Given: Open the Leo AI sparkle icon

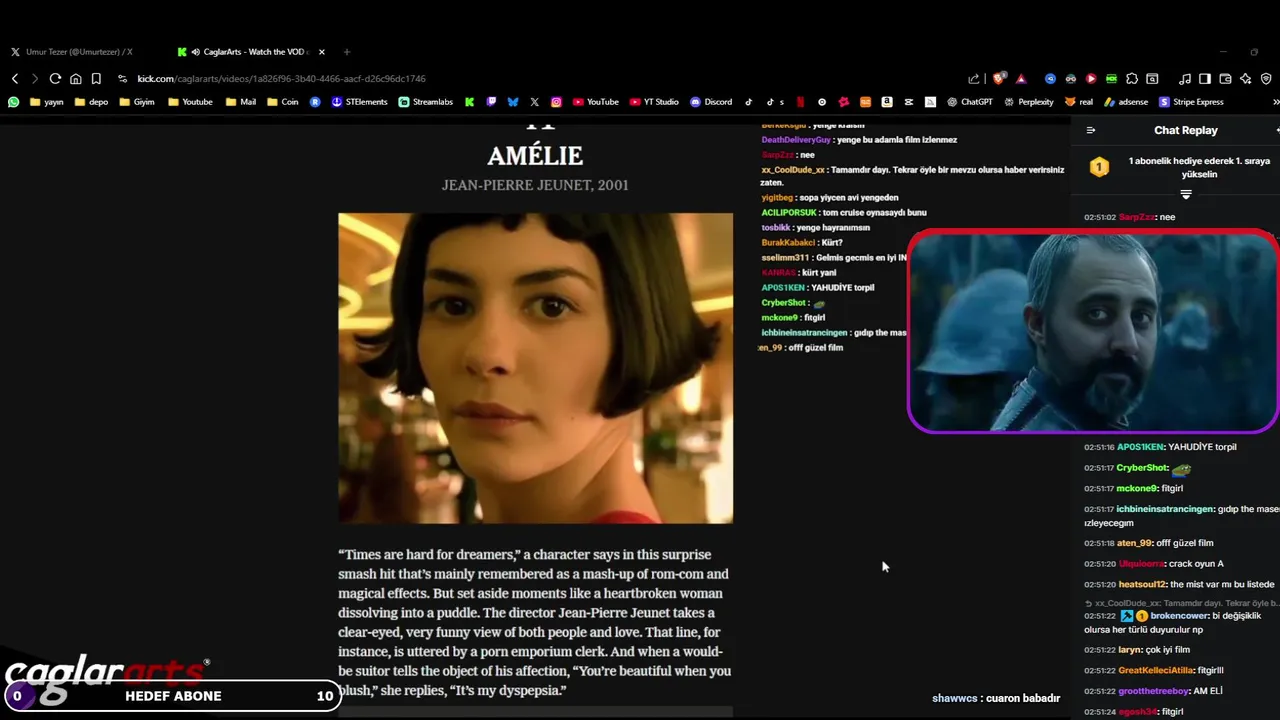Looking at the screenshot, I should coord(1245,79).
